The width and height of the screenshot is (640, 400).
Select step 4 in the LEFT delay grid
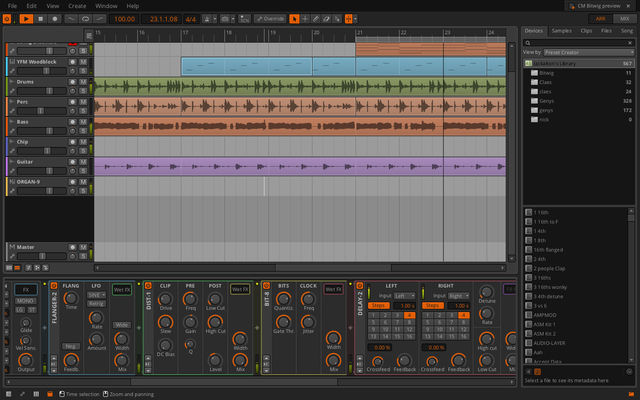point(409,315)
